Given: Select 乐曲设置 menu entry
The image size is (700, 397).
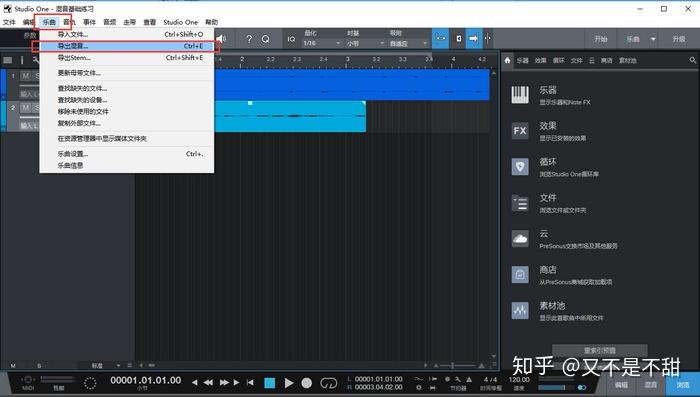Looking at the screenshot, I should pyautogui.click(x=127, y=154).
